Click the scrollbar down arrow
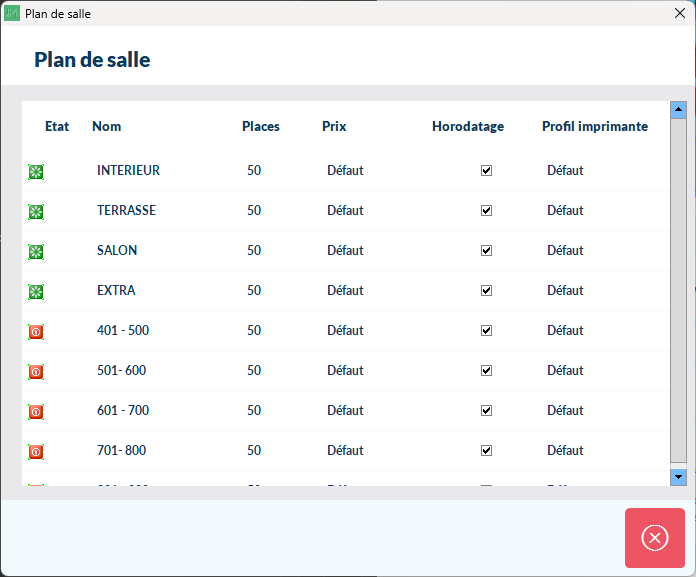This screenshot has width=696, height=577. 678,477
